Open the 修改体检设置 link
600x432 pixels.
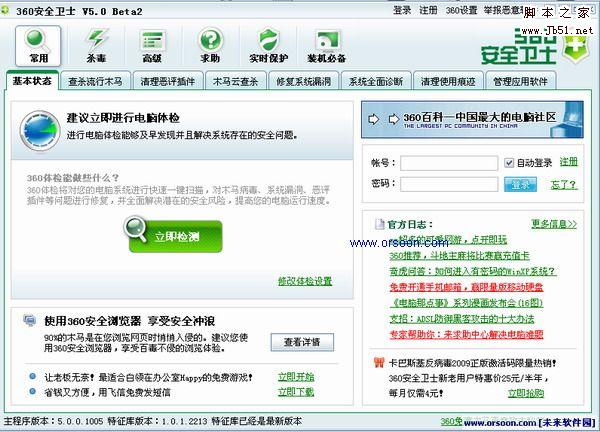[x=304, y=281]
